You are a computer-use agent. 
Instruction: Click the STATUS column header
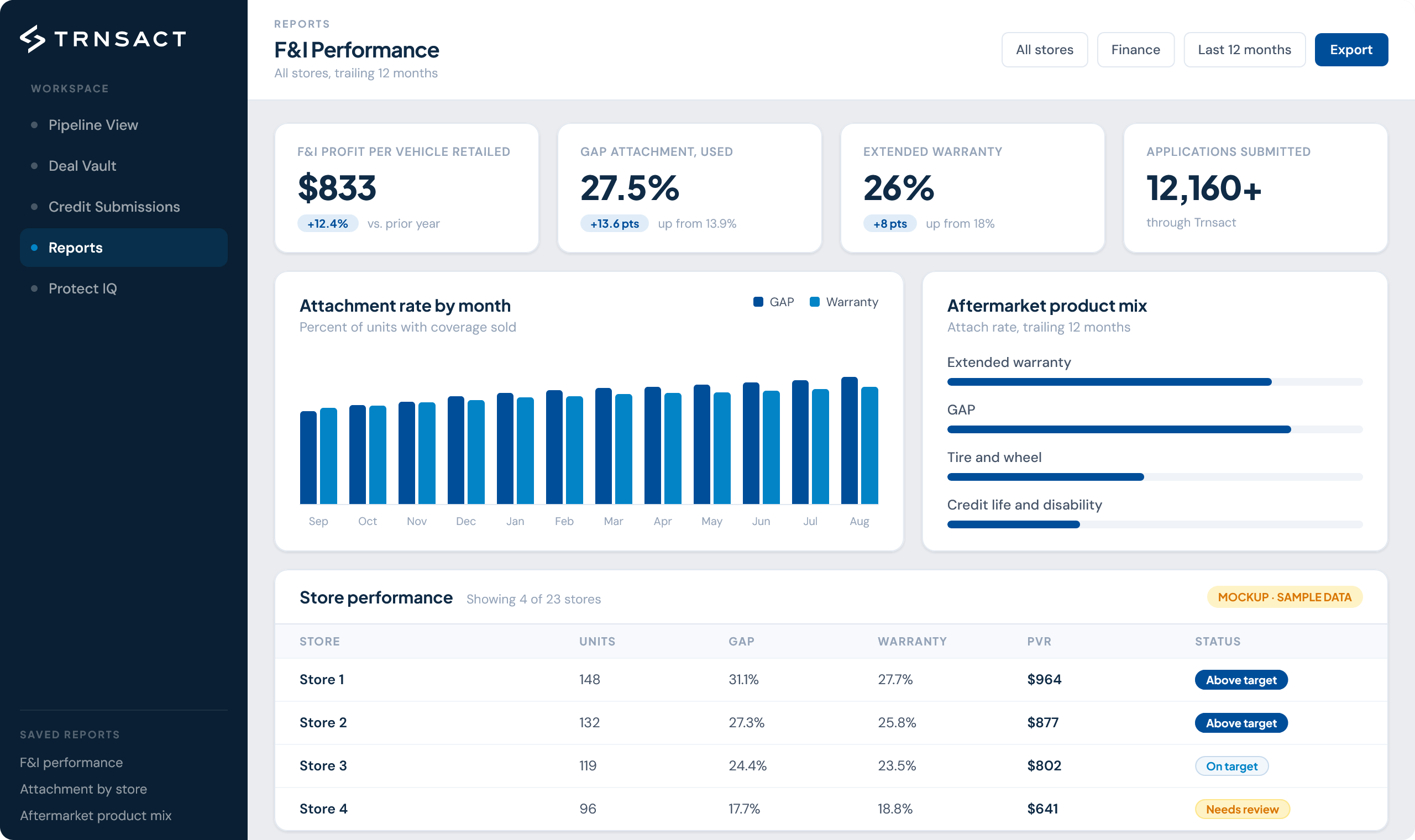tap(1218, 641)
